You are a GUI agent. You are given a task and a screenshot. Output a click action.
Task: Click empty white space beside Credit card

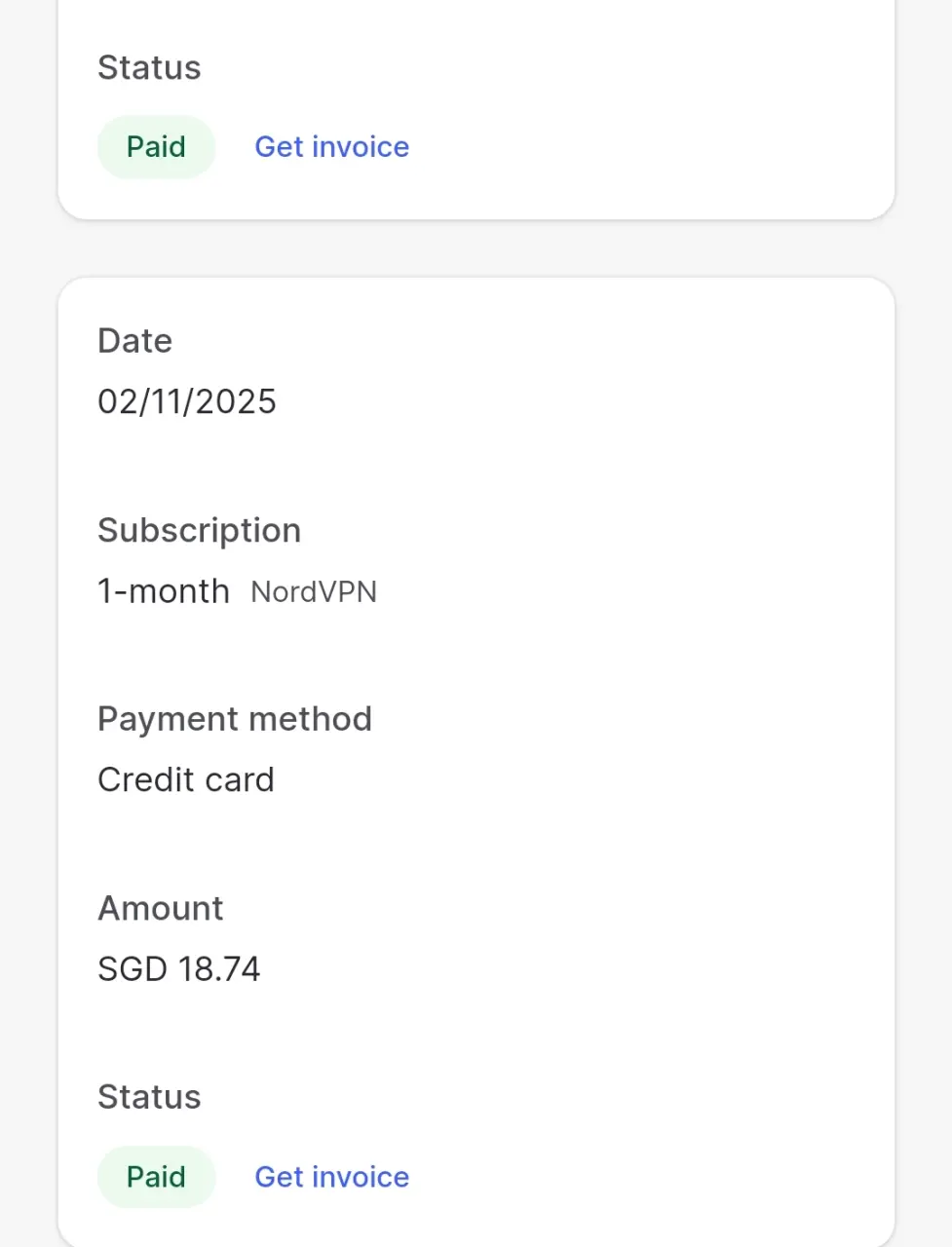point(585,779)
